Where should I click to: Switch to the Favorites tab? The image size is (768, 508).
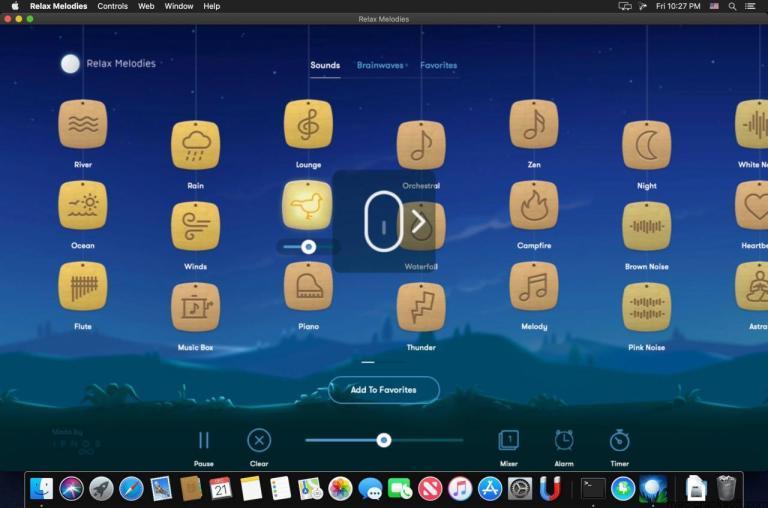tap(438, 65)
